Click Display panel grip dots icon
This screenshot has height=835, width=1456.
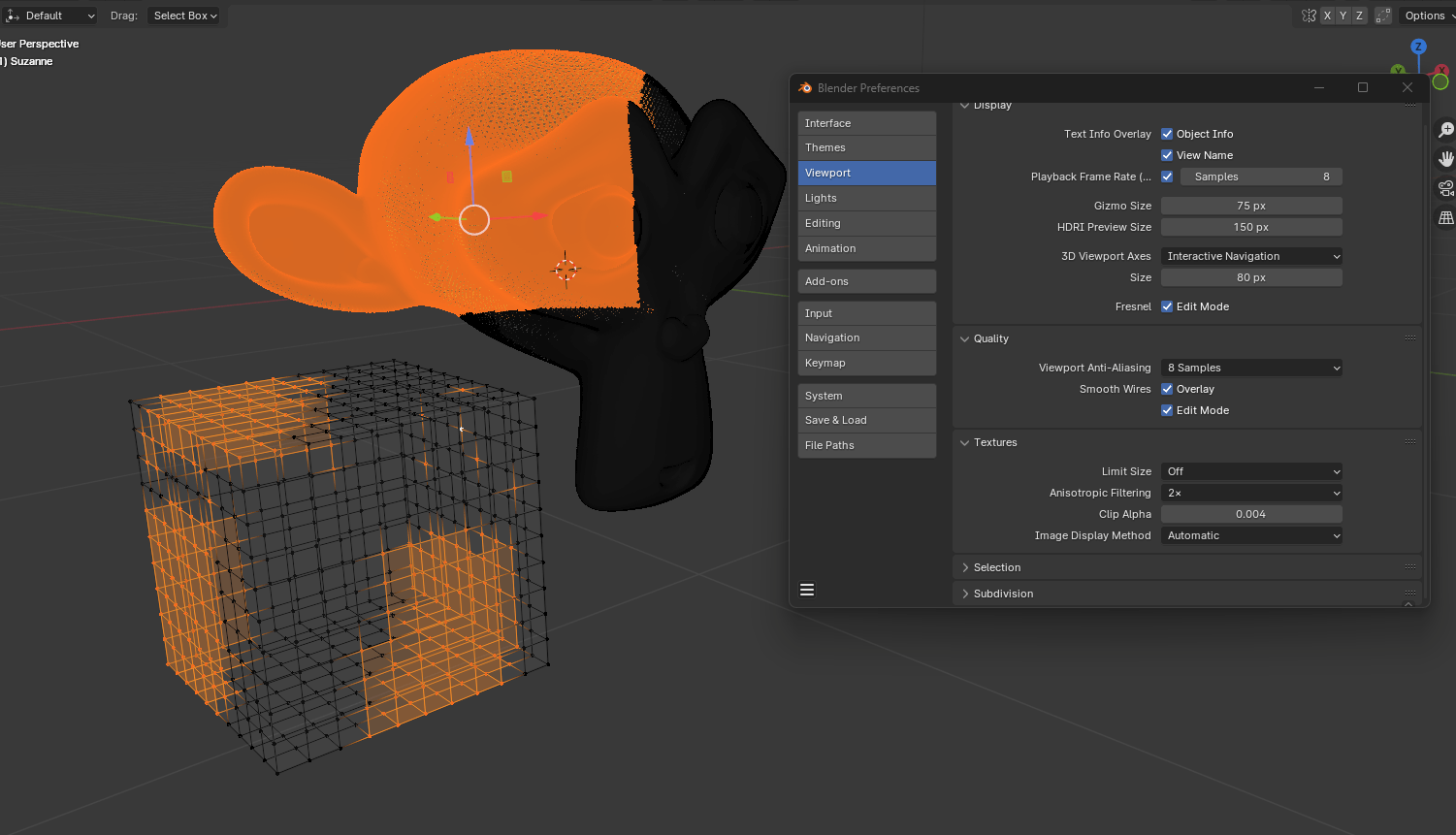coord(1410,105)
